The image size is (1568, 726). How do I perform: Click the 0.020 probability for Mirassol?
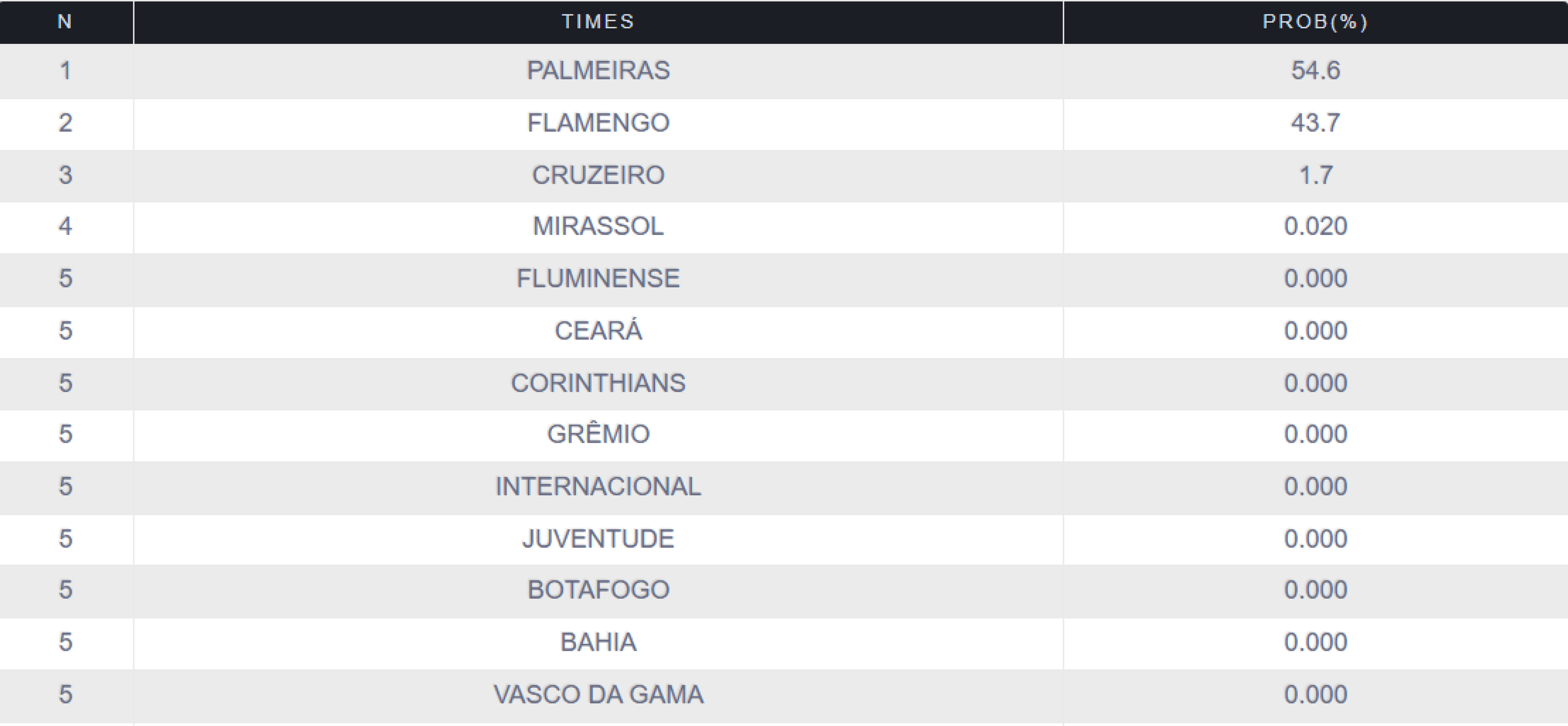point(1315,226)
